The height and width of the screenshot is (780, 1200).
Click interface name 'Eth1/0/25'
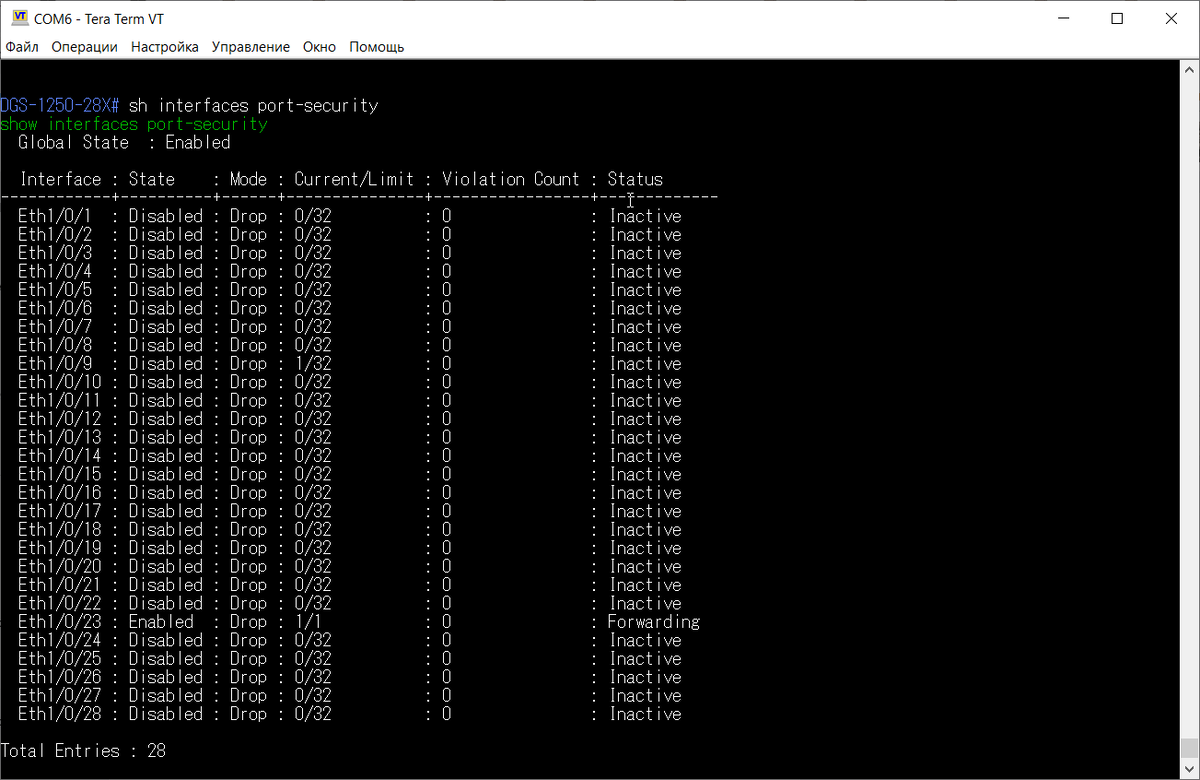point(60,659)
